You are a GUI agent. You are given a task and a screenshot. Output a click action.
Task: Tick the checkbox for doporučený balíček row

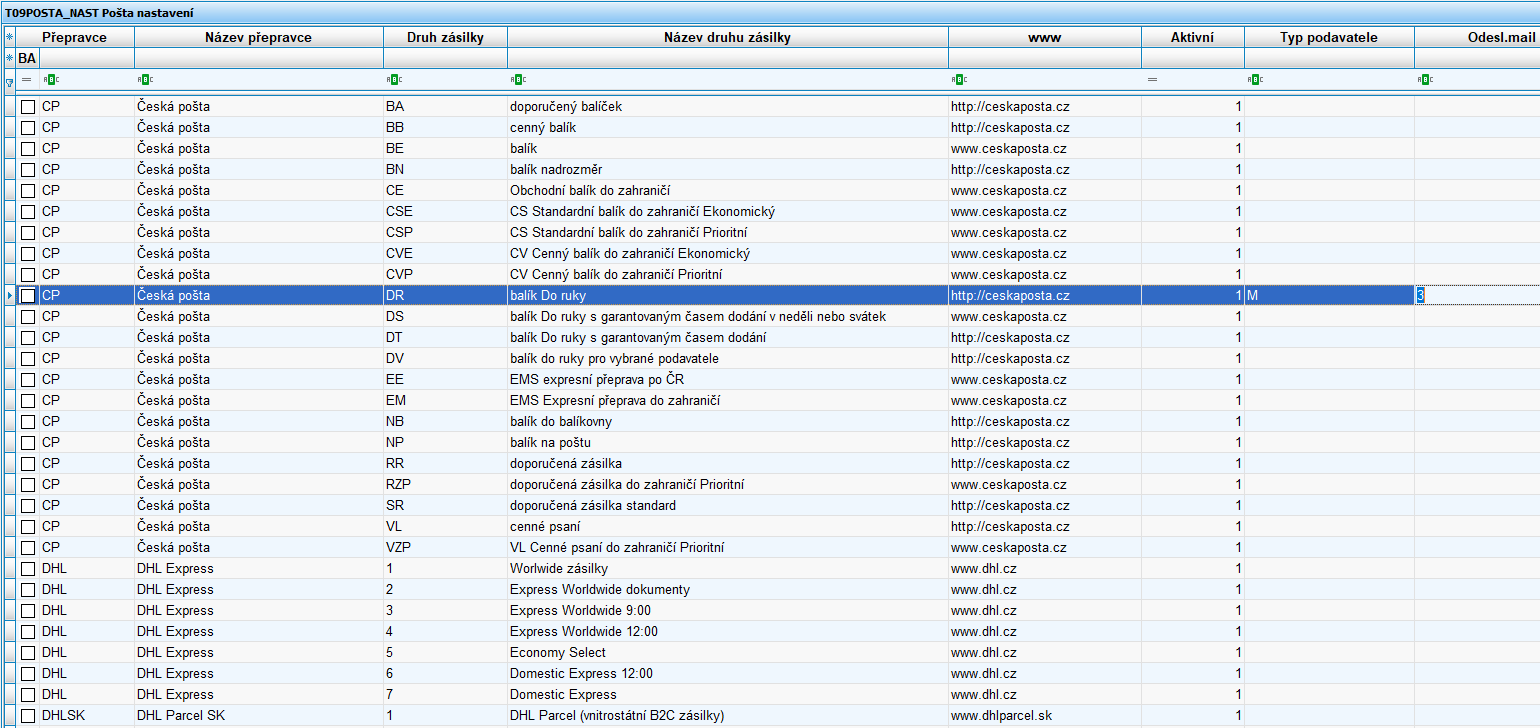click(x=28, y=106)
